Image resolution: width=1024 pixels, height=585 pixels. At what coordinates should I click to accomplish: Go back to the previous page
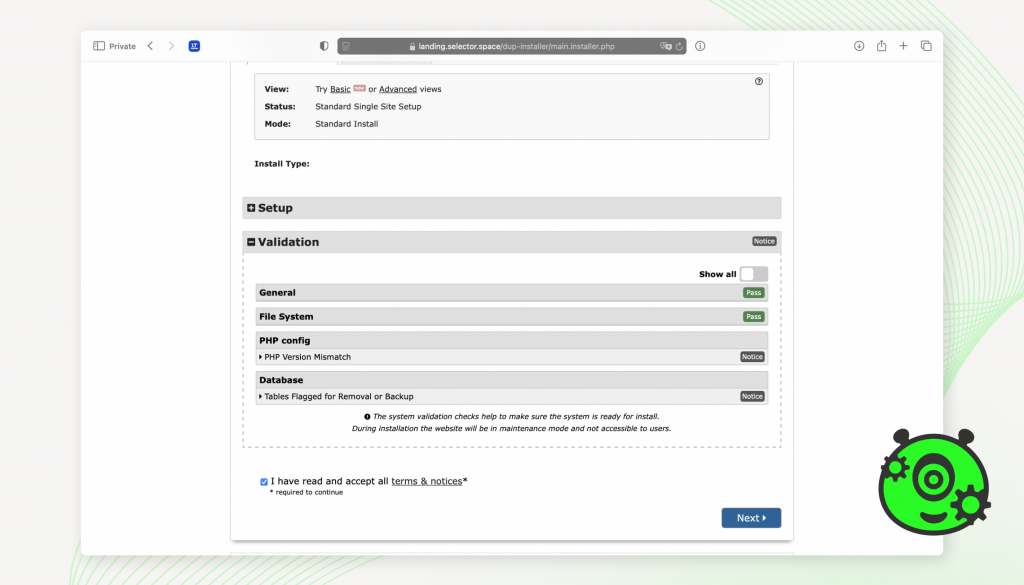click(150, 46)
